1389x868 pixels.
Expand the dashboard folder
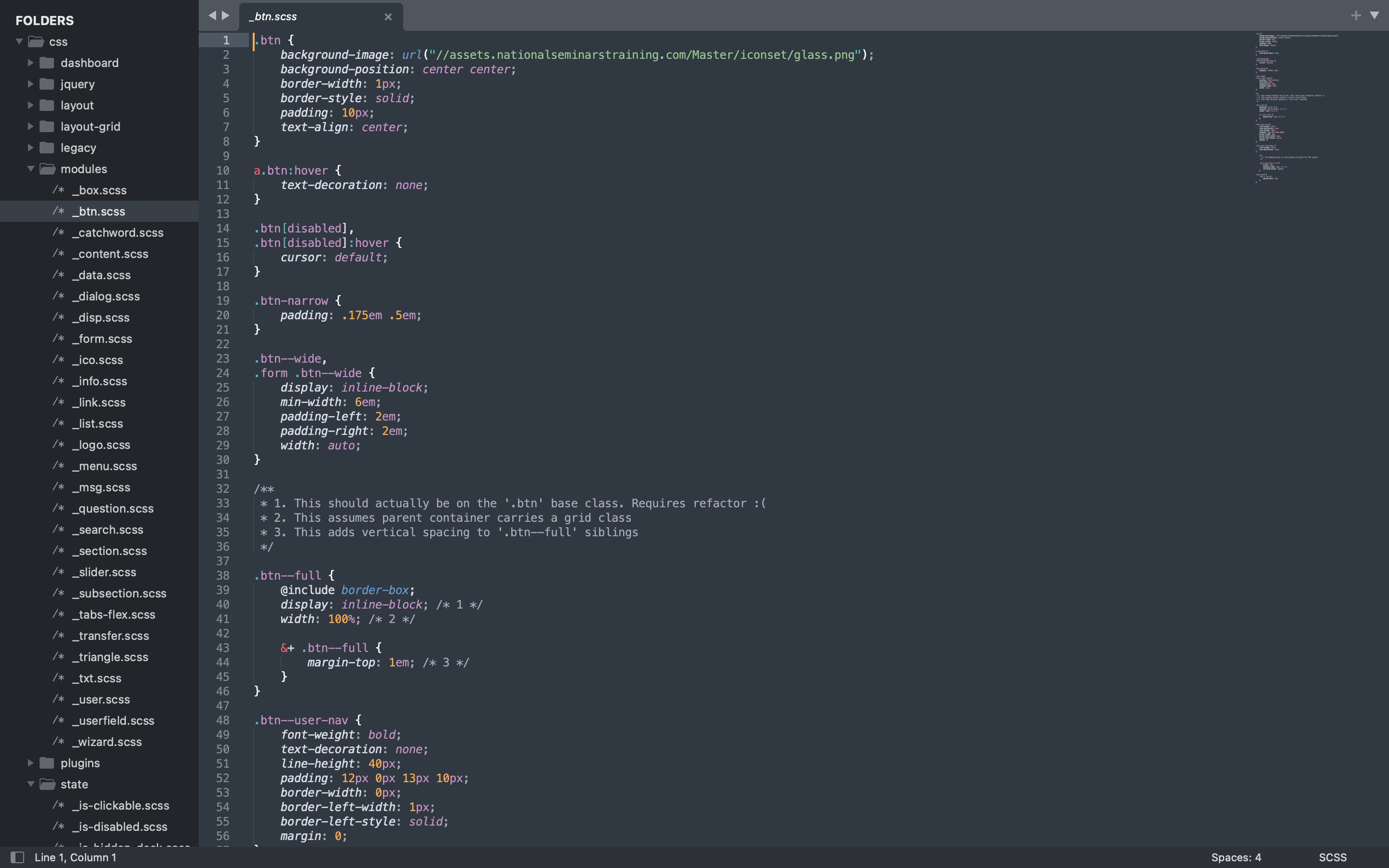[x=30, y=63]
